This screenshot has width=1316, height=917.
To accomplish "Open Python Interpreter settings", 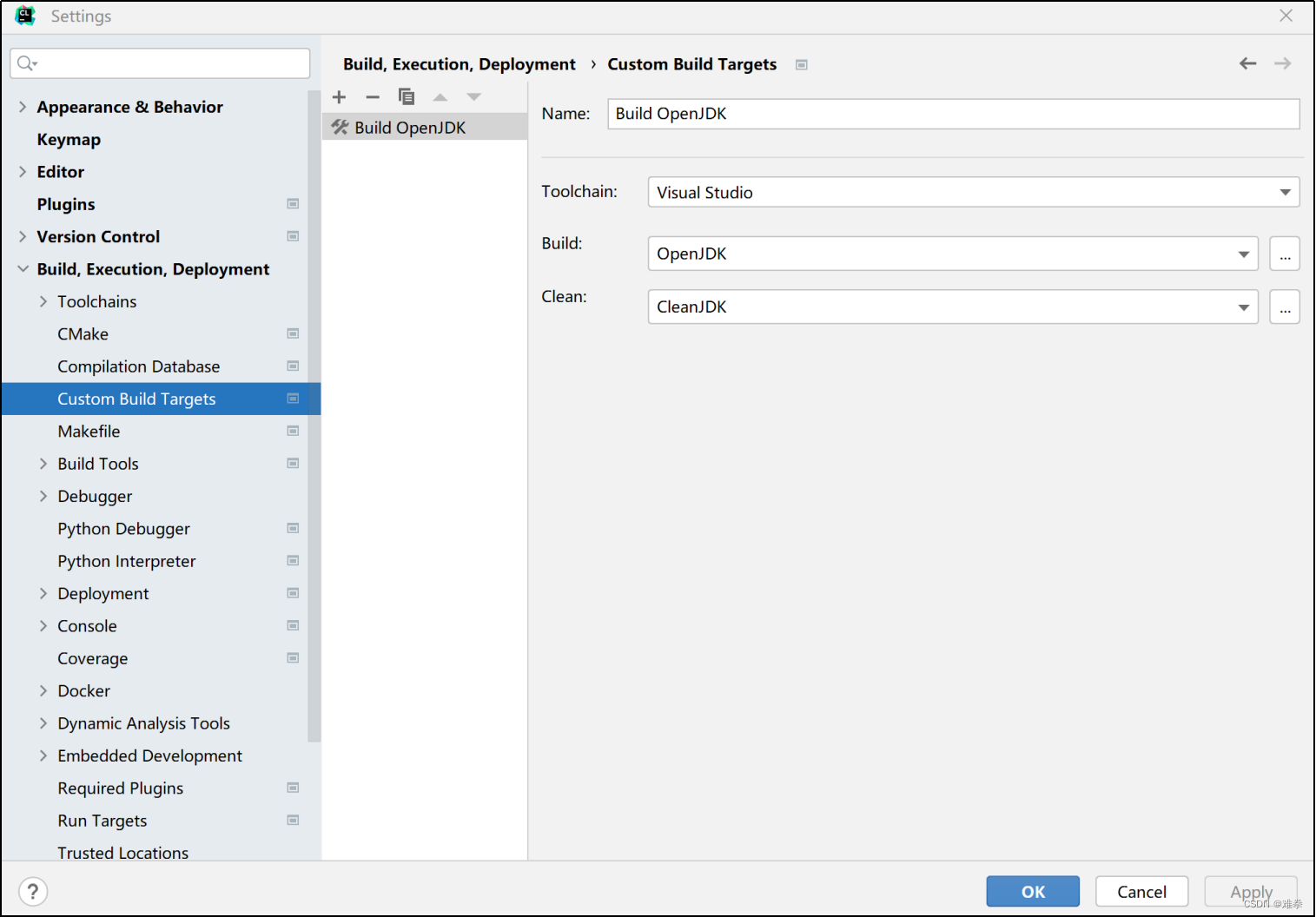I will [127, 562].
